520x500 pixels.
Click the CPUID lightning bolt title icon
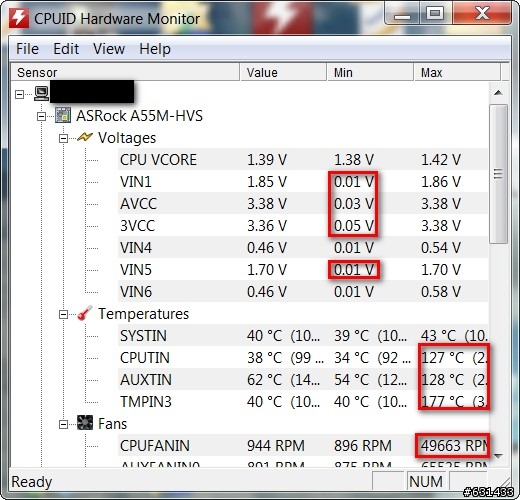click(x=19, y=18)
